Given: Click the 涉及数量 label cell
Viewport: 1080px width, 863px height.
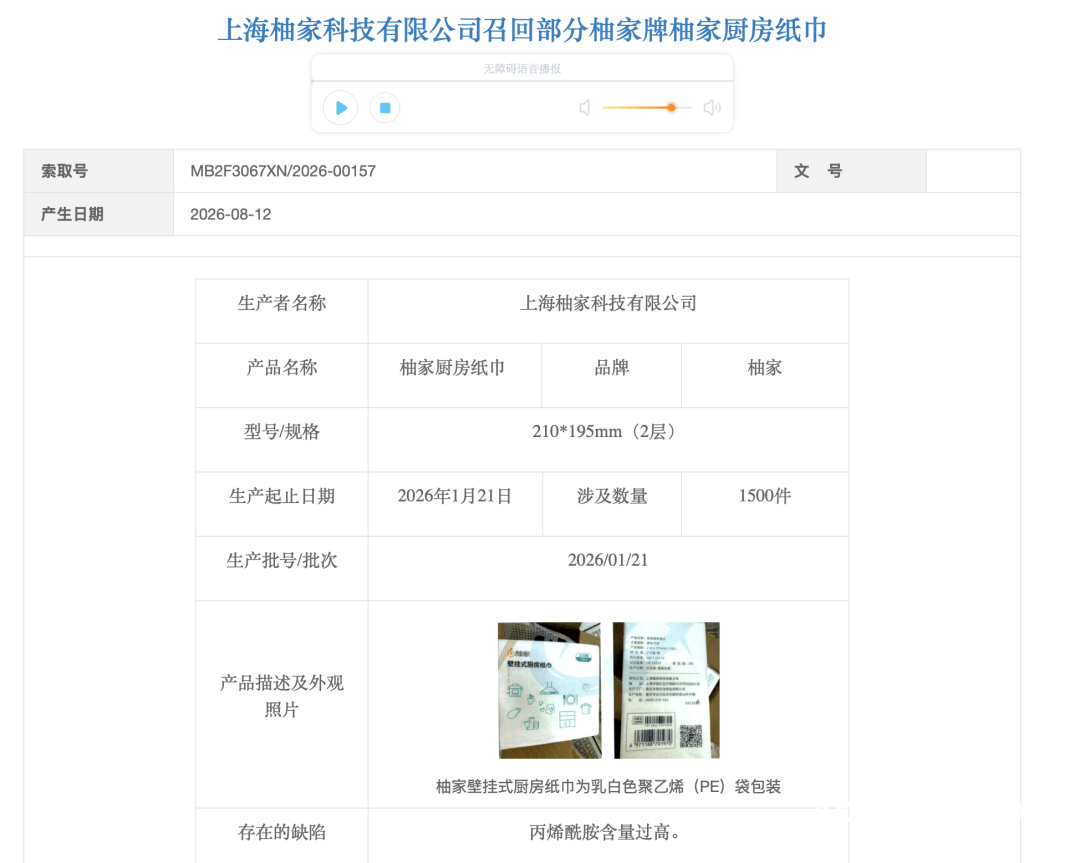Looking at the screenshot, I should [x=612, y=504].
